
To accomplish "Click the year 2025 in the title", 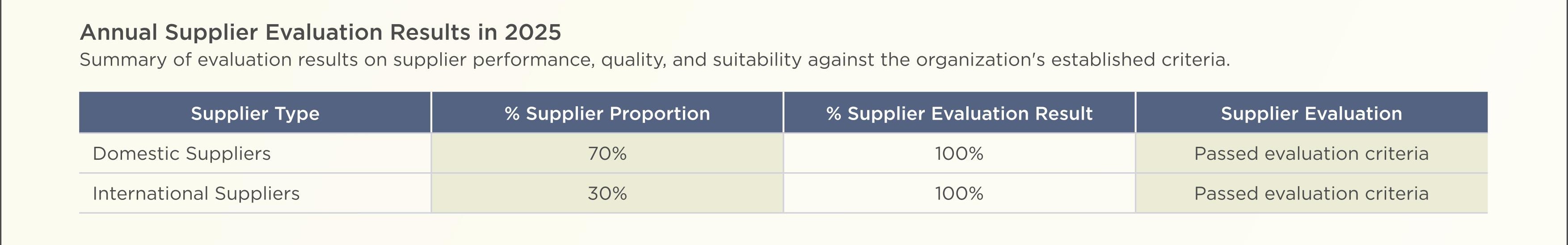I will (533, 32).
